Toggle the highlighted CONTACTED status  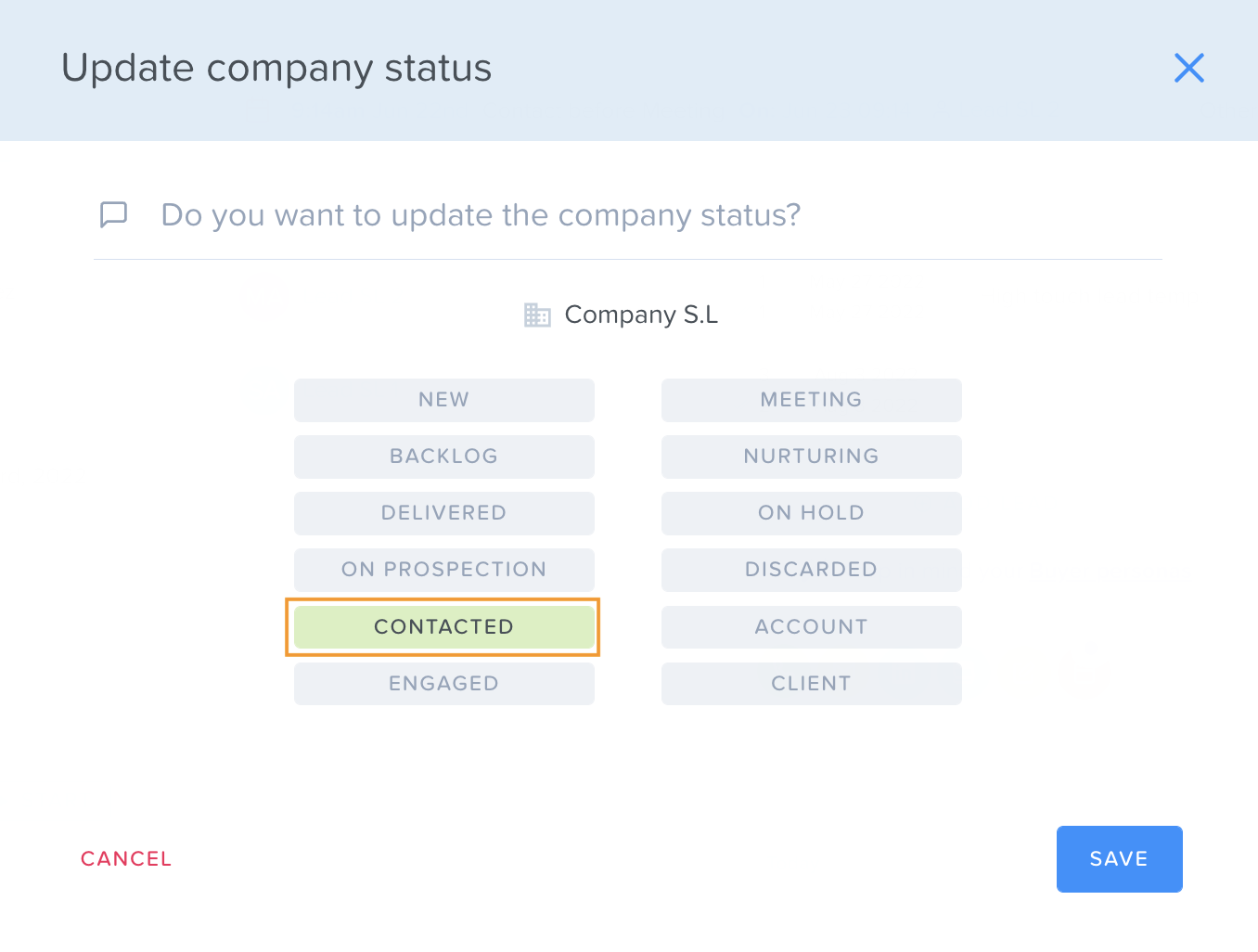click(444, 627)
